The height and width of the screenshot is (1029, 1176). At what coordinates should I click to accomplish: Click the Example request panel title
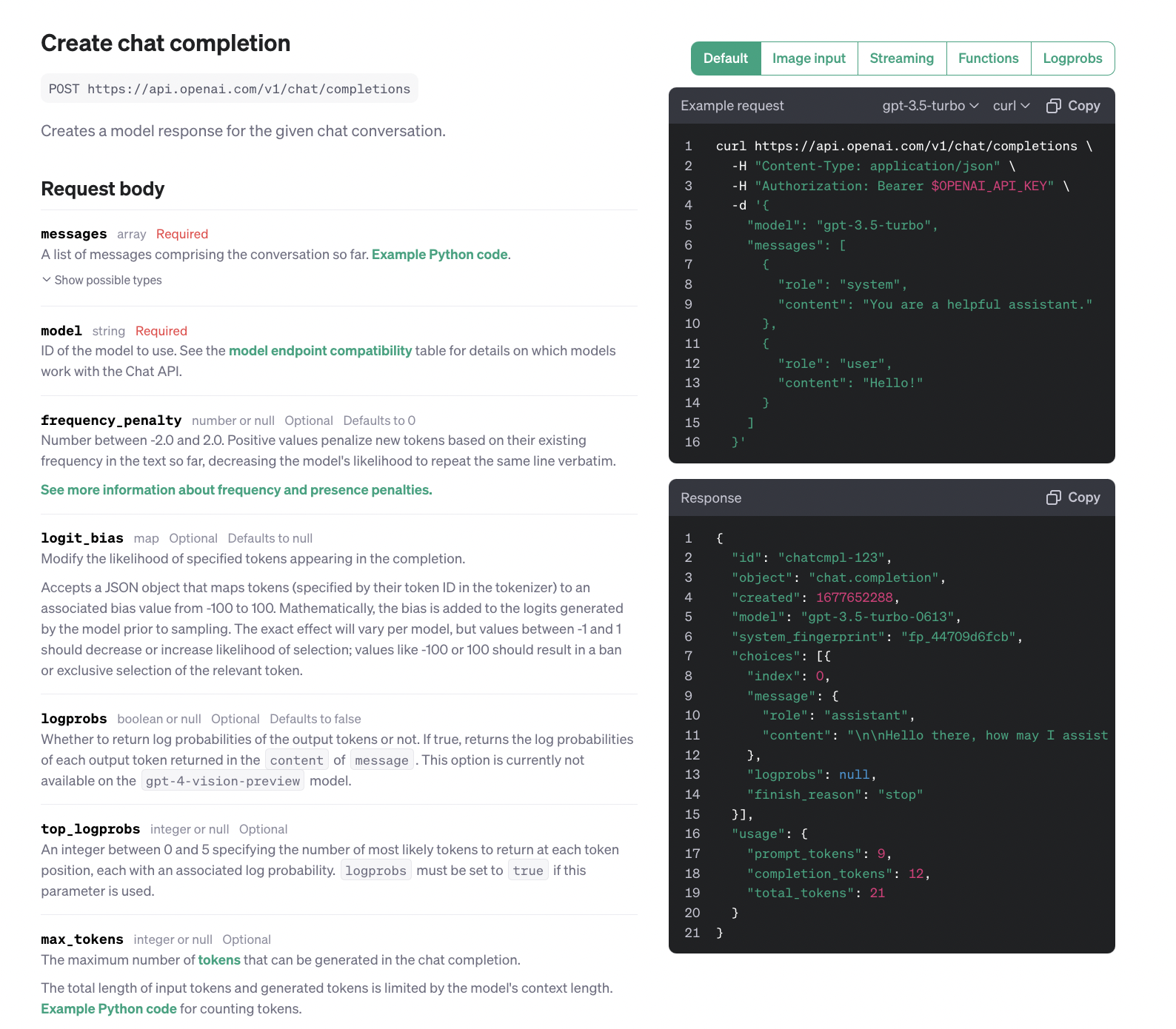point(732,106)
